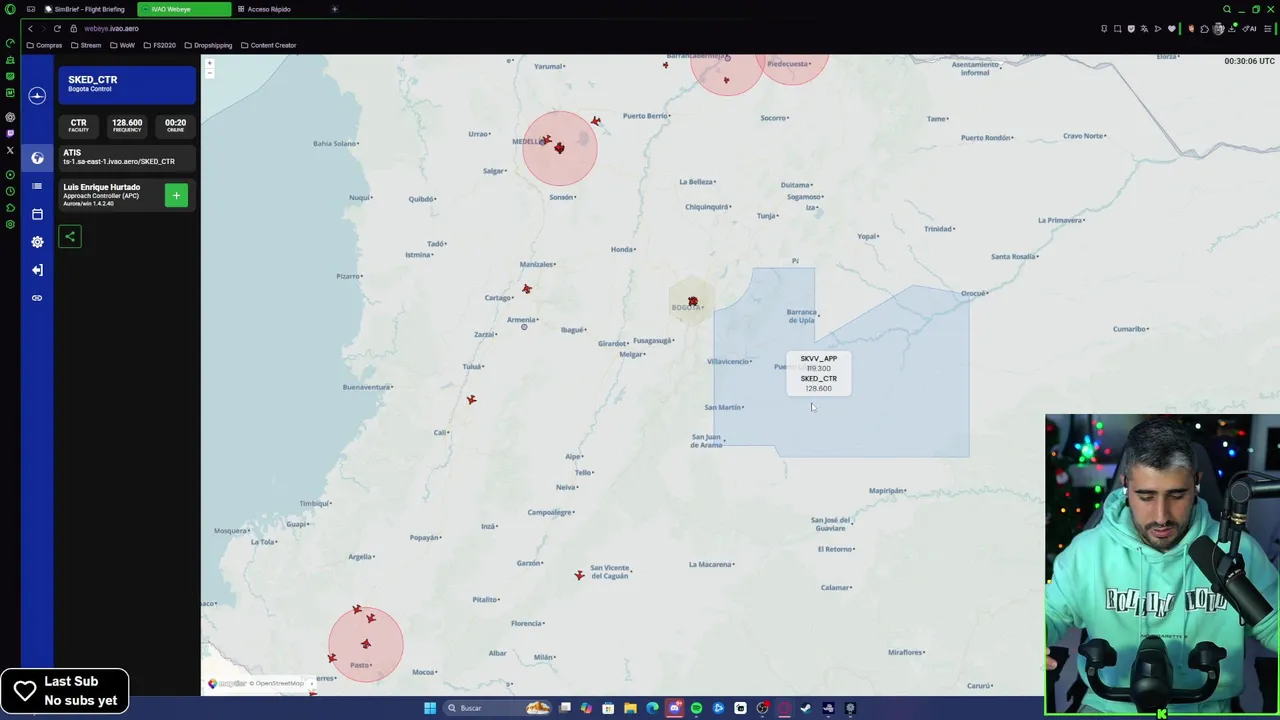Click the SKVV_APP label in map tooltip

pos(819,358)
